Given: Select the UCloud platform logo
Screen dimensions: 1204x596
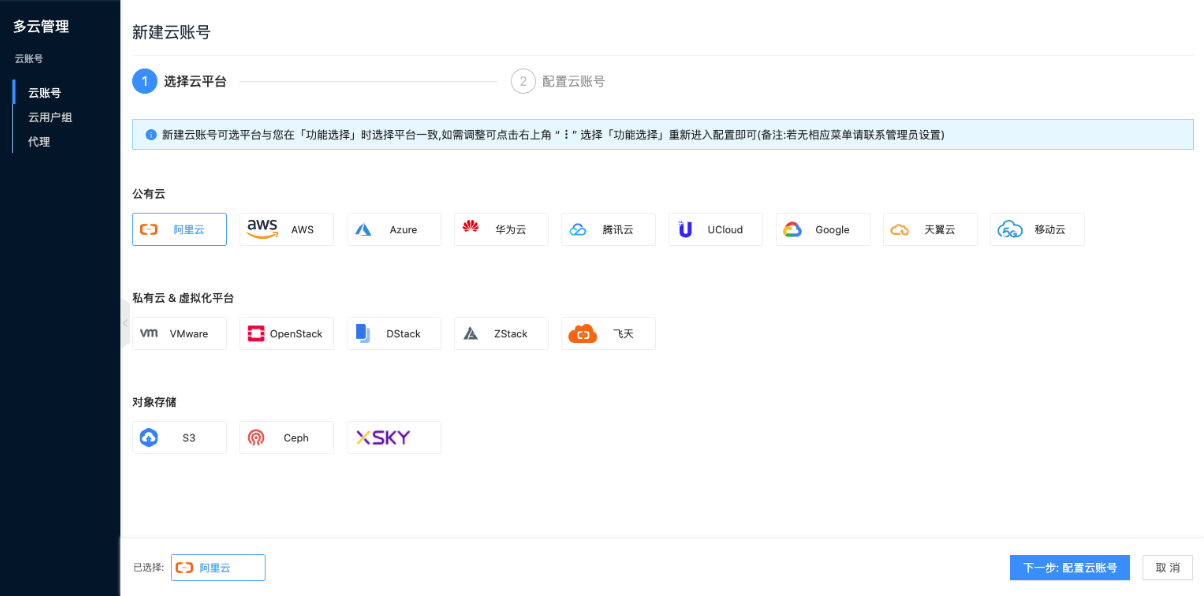Looking at the screenshot, I should 685,229.
